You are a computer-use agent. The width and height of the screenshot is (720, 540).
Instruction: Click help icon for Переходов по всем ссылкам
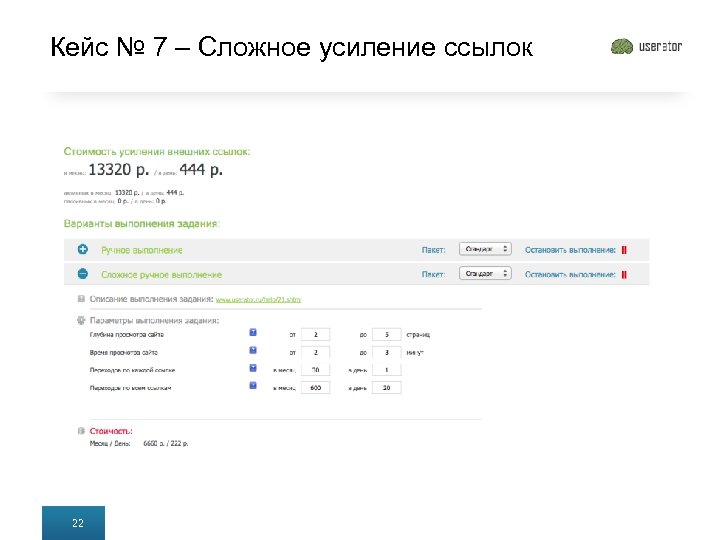click(x=253, y=386)
